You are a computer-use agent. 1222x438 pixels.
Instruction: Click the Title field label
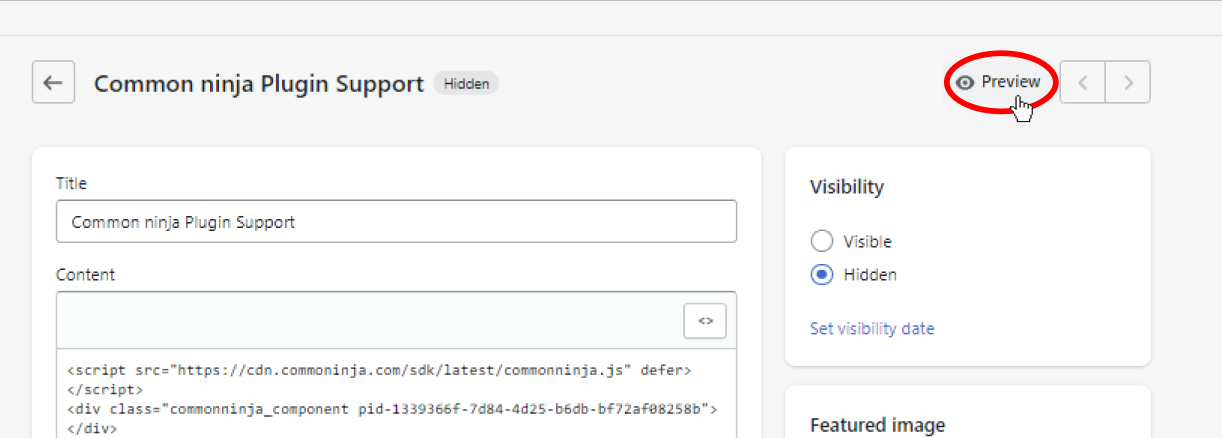pos(71,184)
